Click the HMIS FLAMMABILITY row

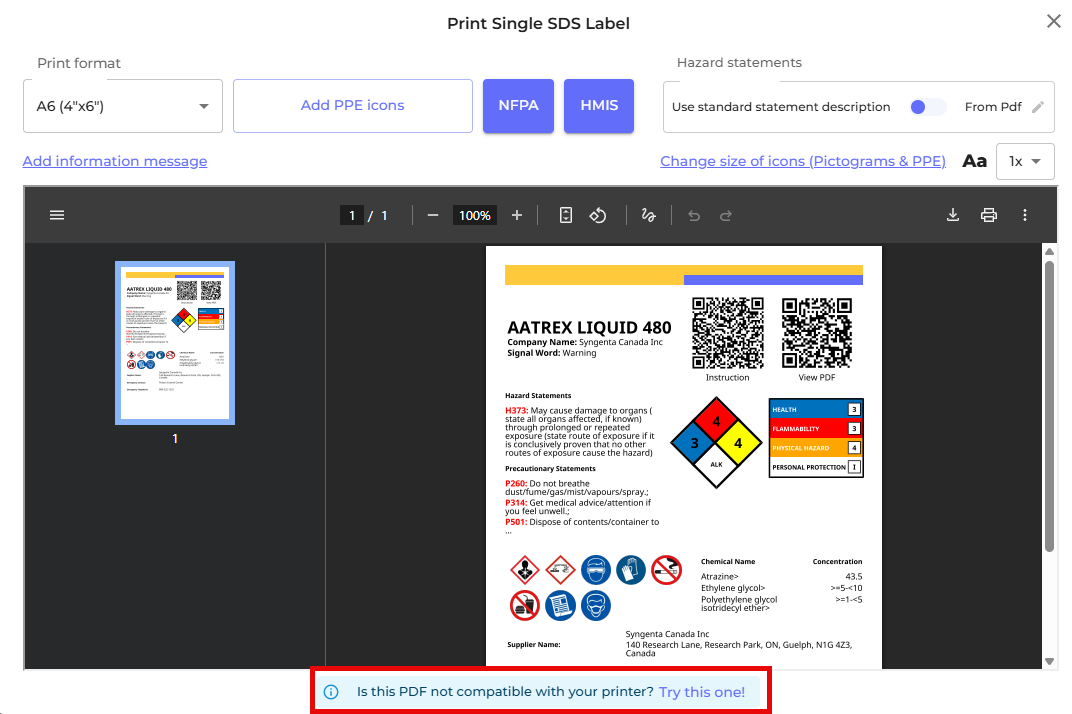tap(816, 428)
